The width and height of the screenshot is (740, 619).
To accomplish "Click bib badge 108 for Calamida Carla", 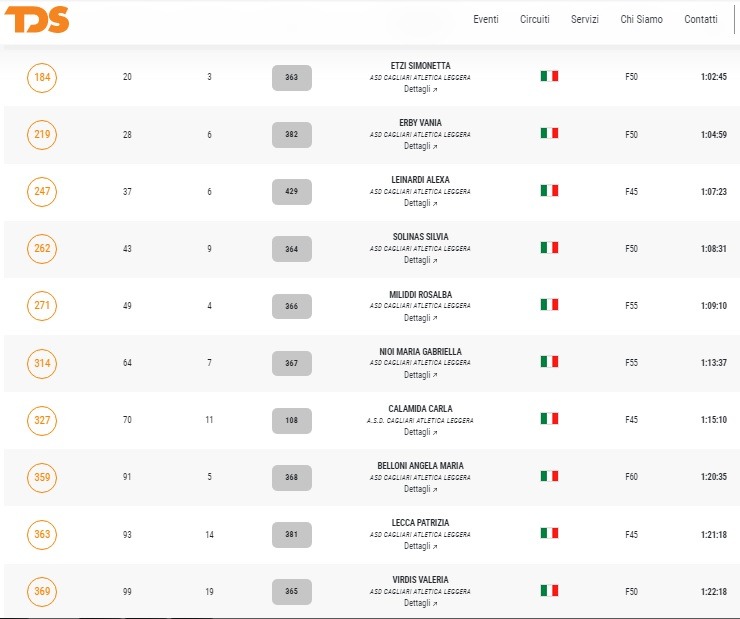I will 292,420.
